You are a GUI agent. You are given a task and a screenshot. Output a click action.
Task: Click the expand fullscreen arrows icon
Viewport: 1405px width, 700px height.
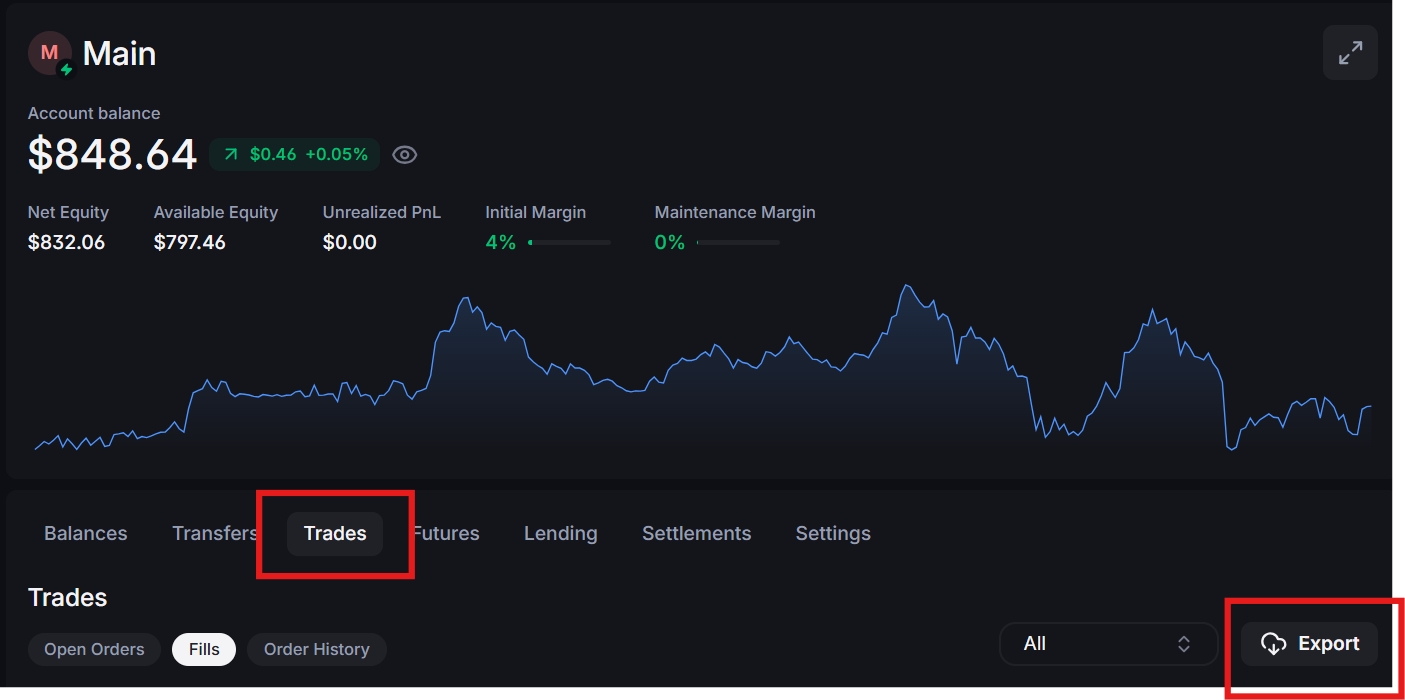click(1350, 53)
